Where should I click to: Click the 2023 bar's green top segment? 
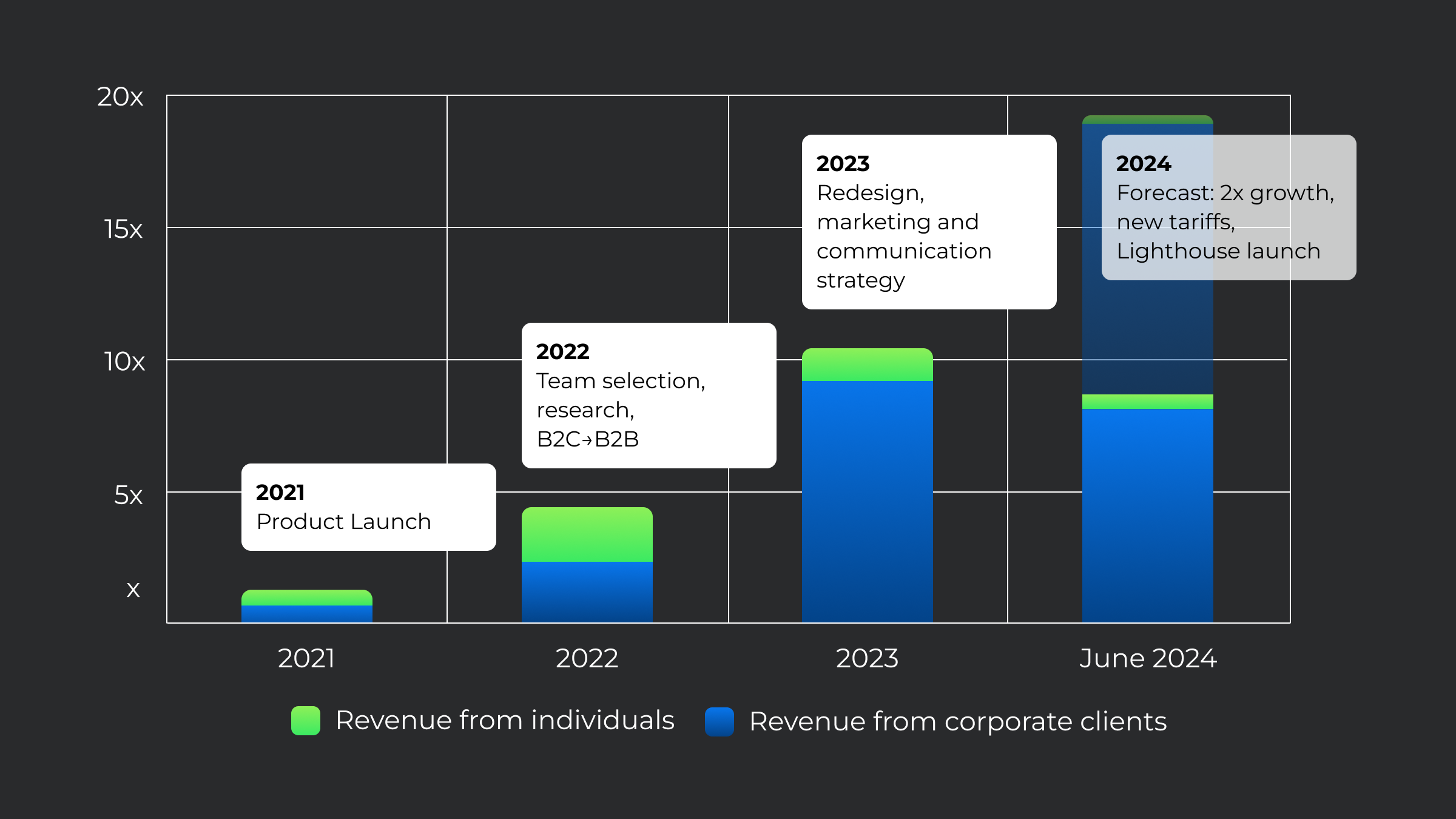[x=868, y=365]
